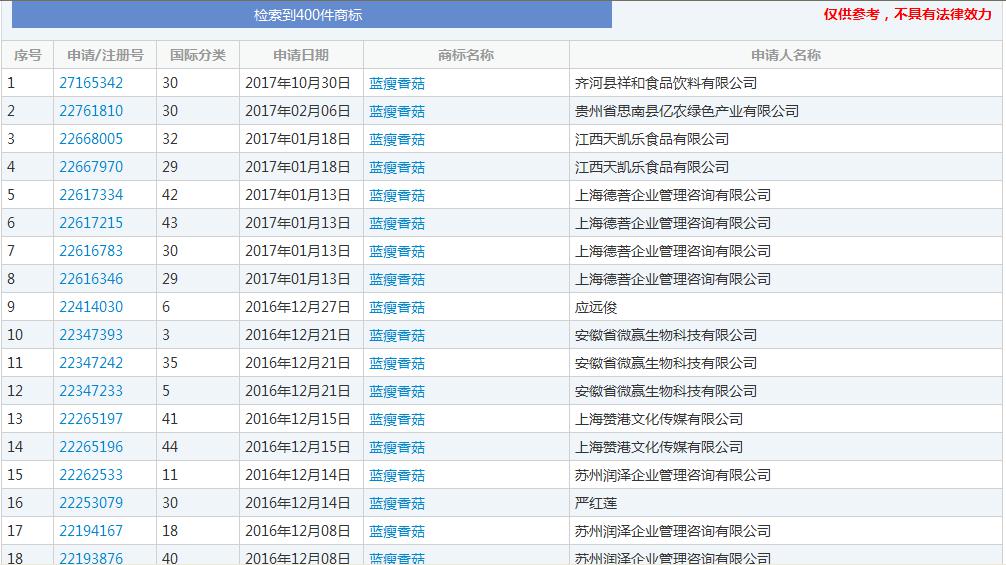
Task: Open registration number 22347242 link
Action: click(x=91, y=363)
